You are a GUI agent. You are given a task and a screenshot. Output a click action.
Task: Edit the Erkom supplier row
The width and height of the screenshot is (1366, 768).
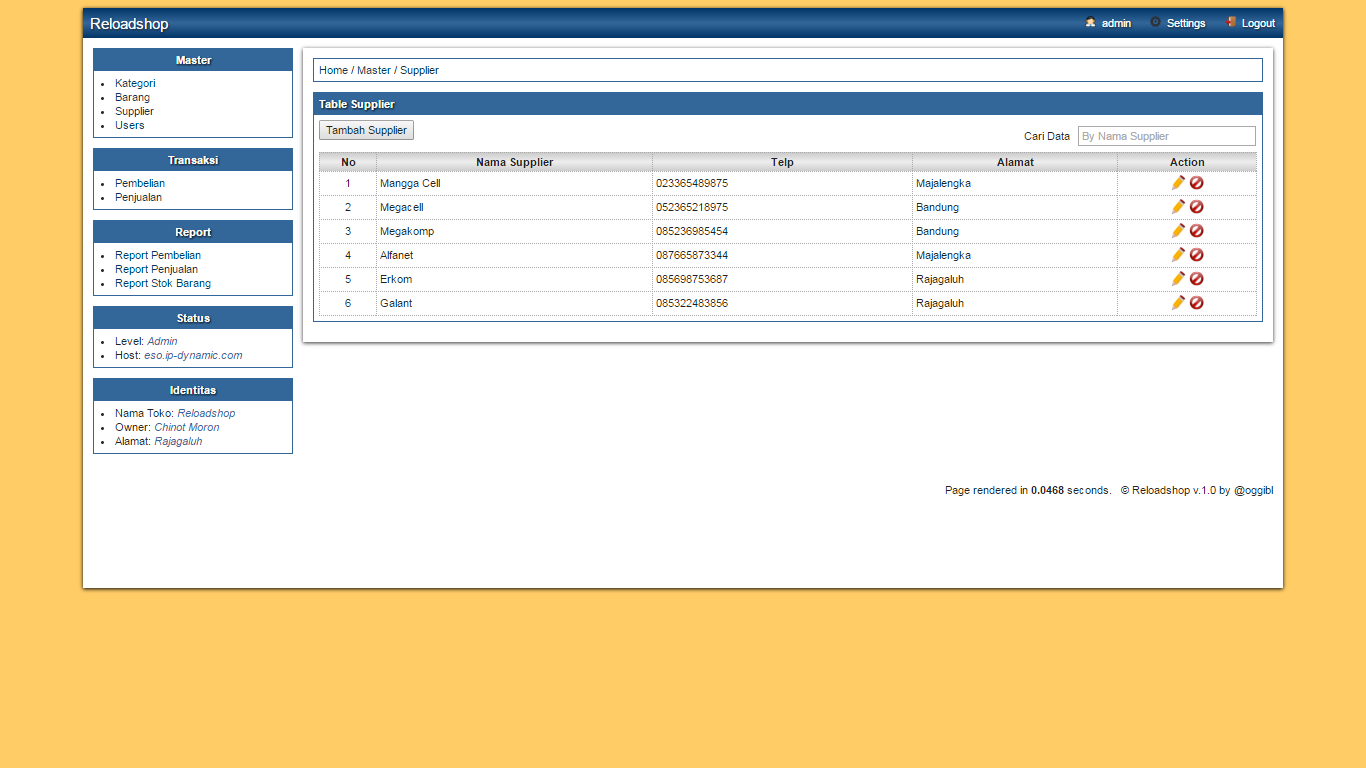(1178, 279)
